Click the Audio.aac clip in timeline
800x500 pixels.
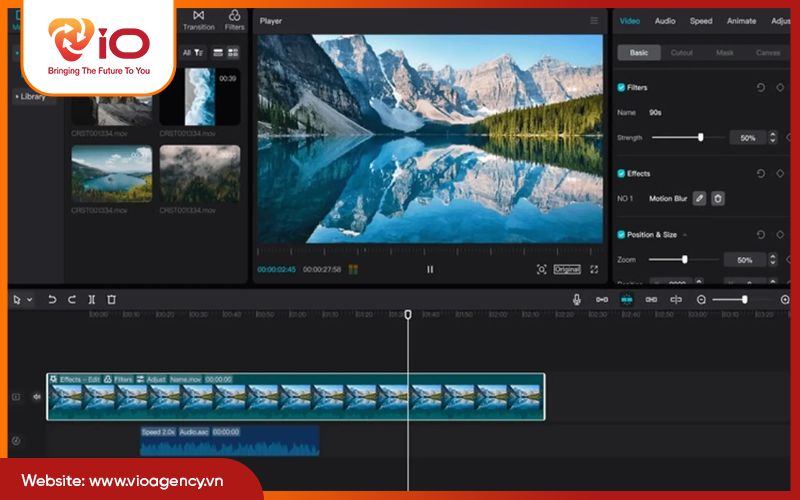point(230,441)
